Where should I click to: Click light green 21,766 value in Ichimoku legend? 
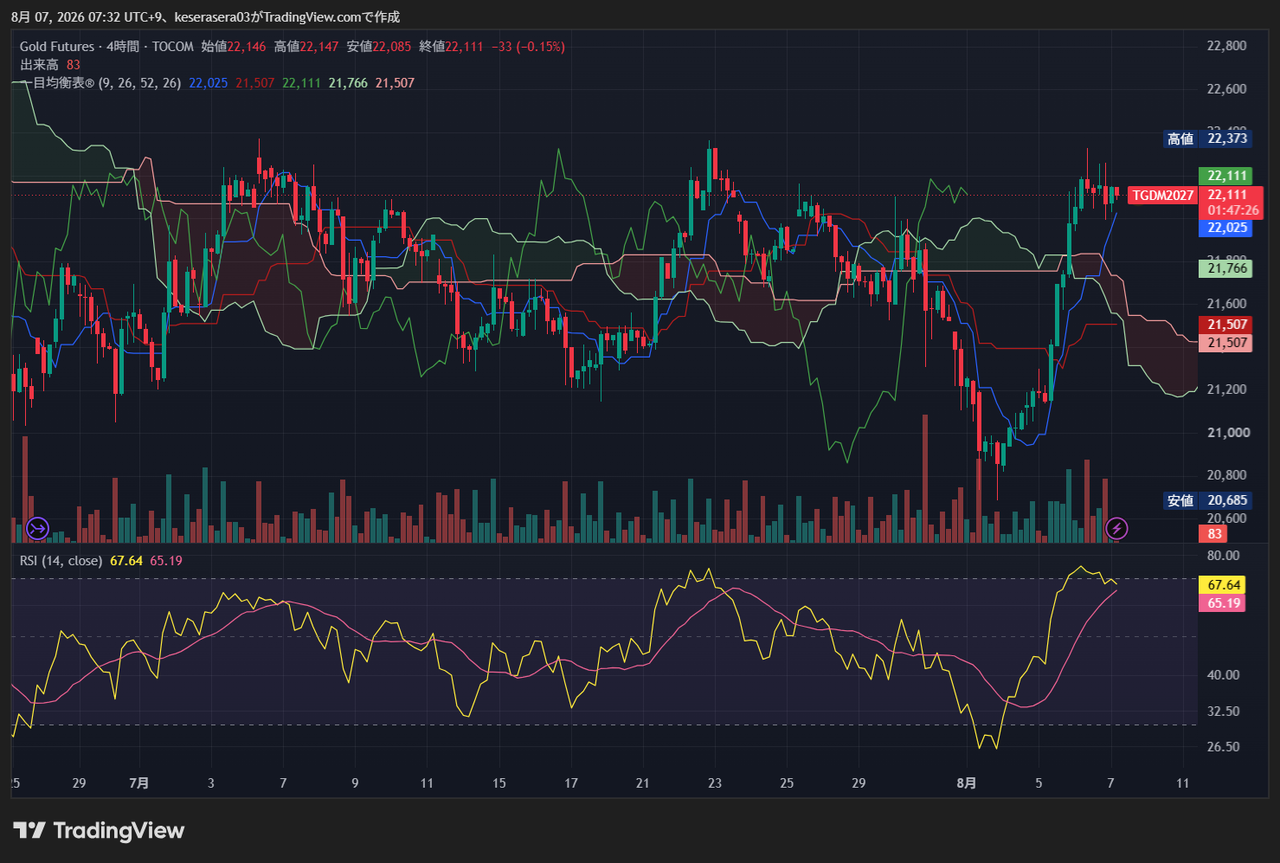[348, 83]
